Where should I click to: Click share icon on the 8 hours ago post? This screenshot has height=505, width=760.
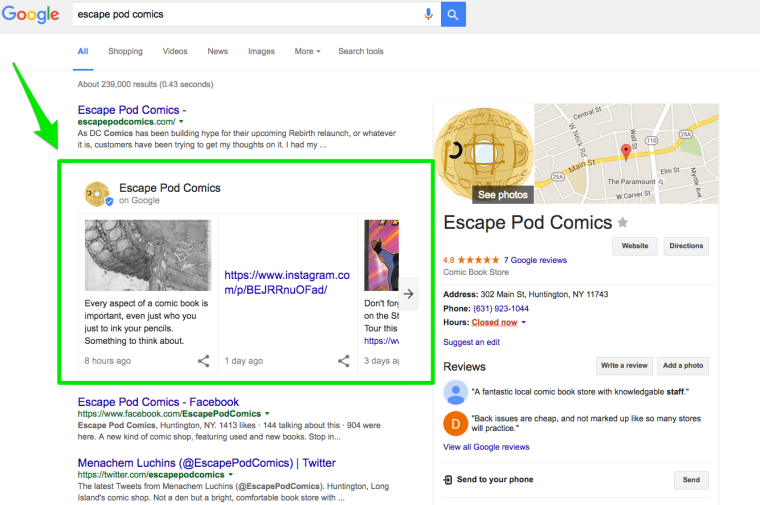coord(204,361)
